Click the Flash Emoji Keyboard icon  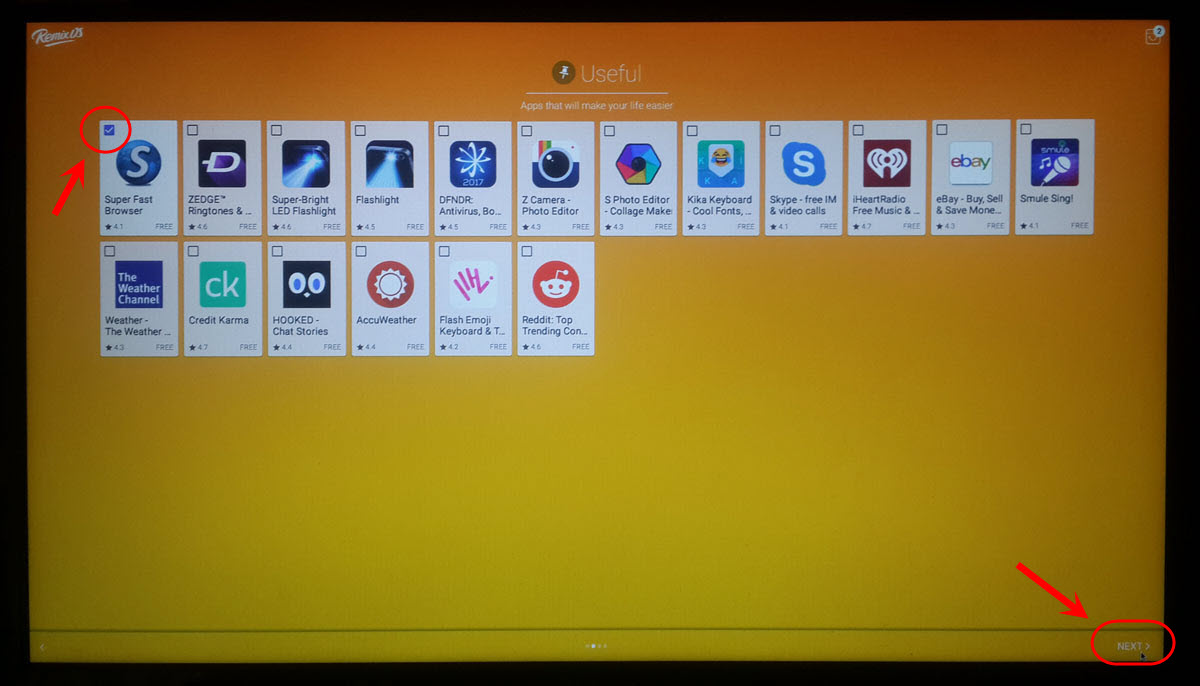tap(472, 285)
